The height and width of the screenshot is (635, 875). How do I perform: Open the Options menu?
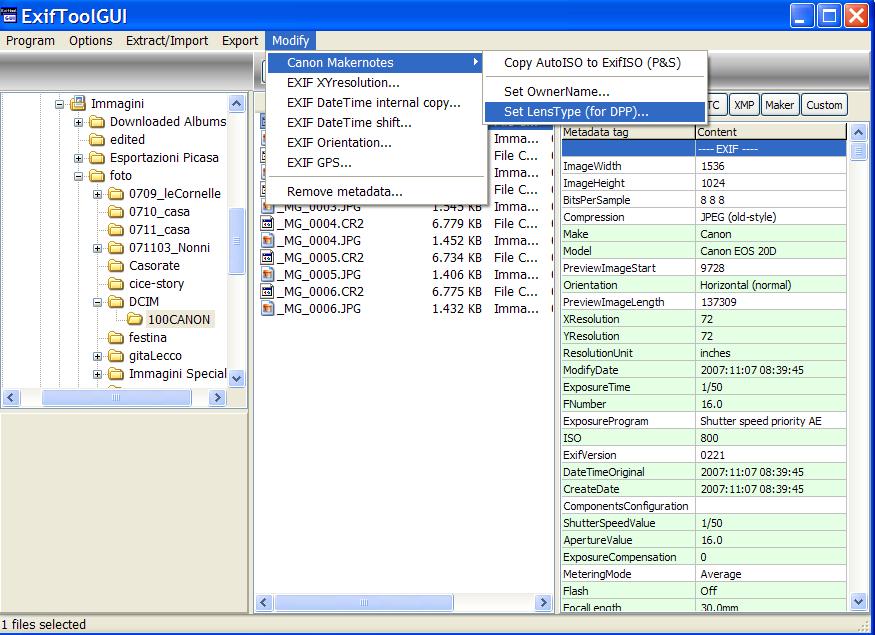[x=90, y=41]
